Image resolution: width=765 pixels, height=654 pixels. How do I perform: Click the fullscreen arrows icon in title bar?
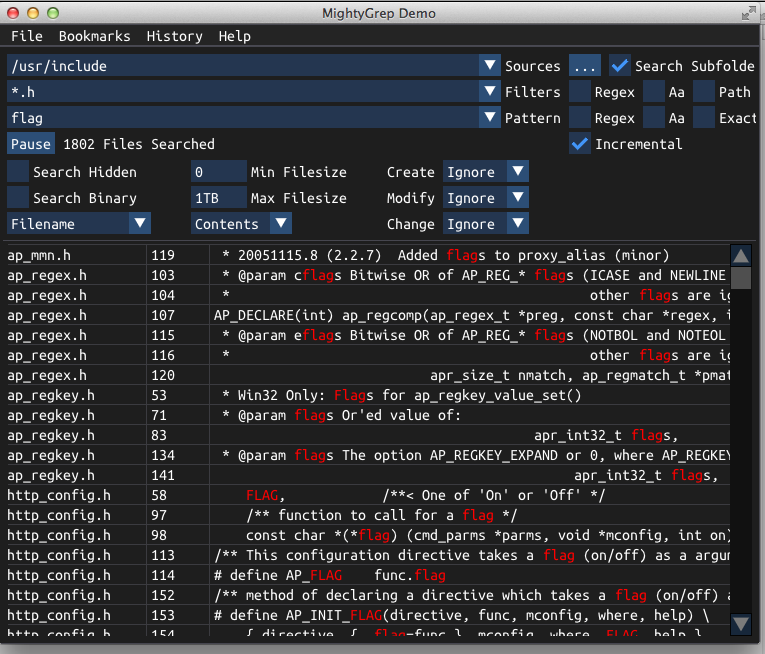tap(749, 13)
